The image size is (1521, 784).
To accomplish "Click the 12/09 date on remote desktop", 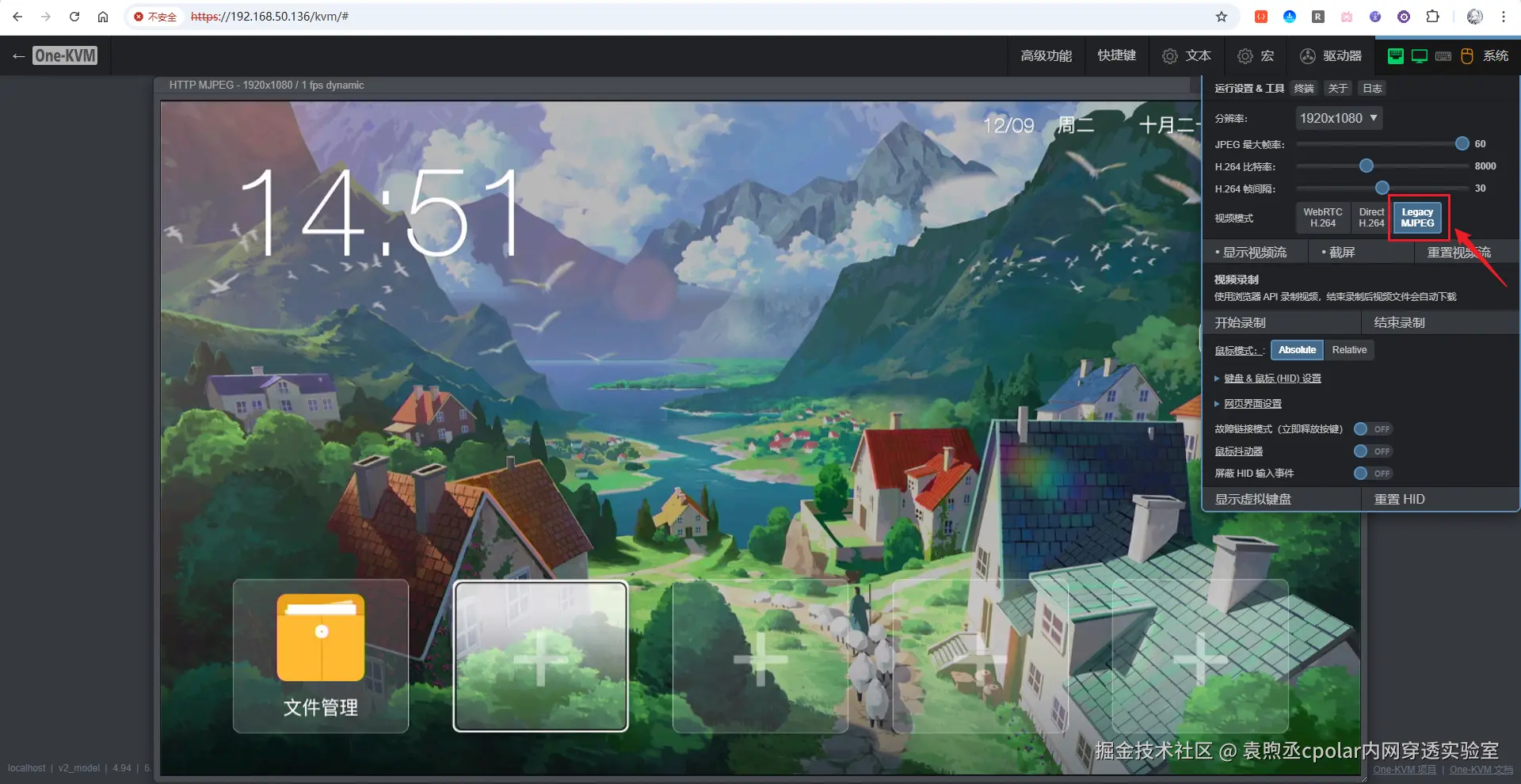I will pyautogui.click(x=1008, y=125).
